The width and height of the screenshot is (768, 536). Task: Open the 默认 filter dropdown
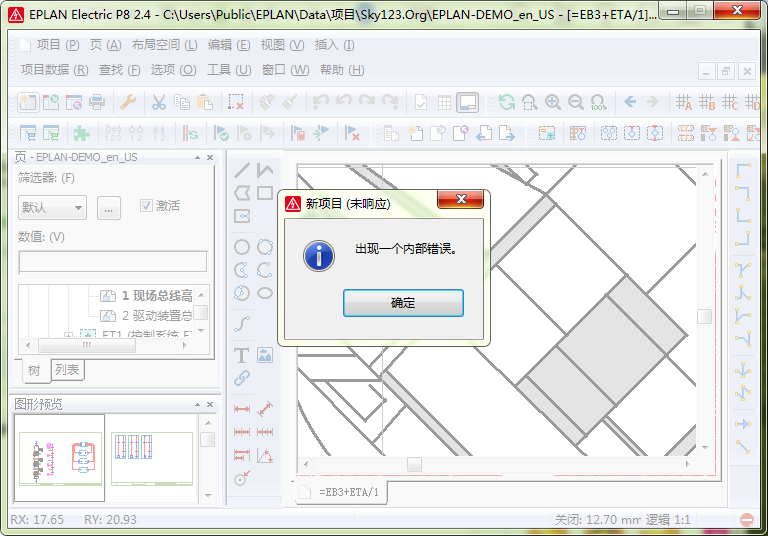tap(52, 207)
